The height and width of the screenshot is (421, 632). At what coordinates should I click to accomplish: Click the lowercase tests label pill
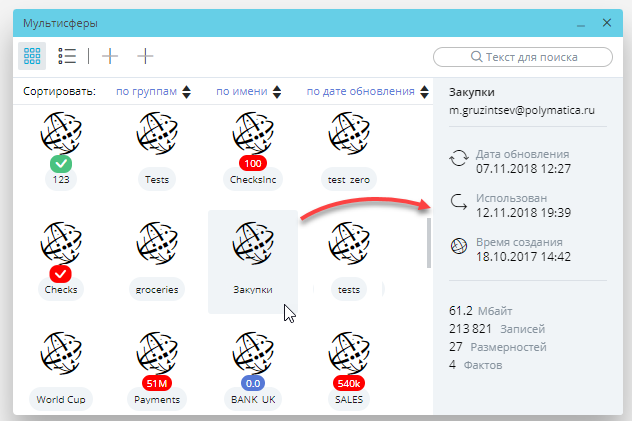(349, 289)
